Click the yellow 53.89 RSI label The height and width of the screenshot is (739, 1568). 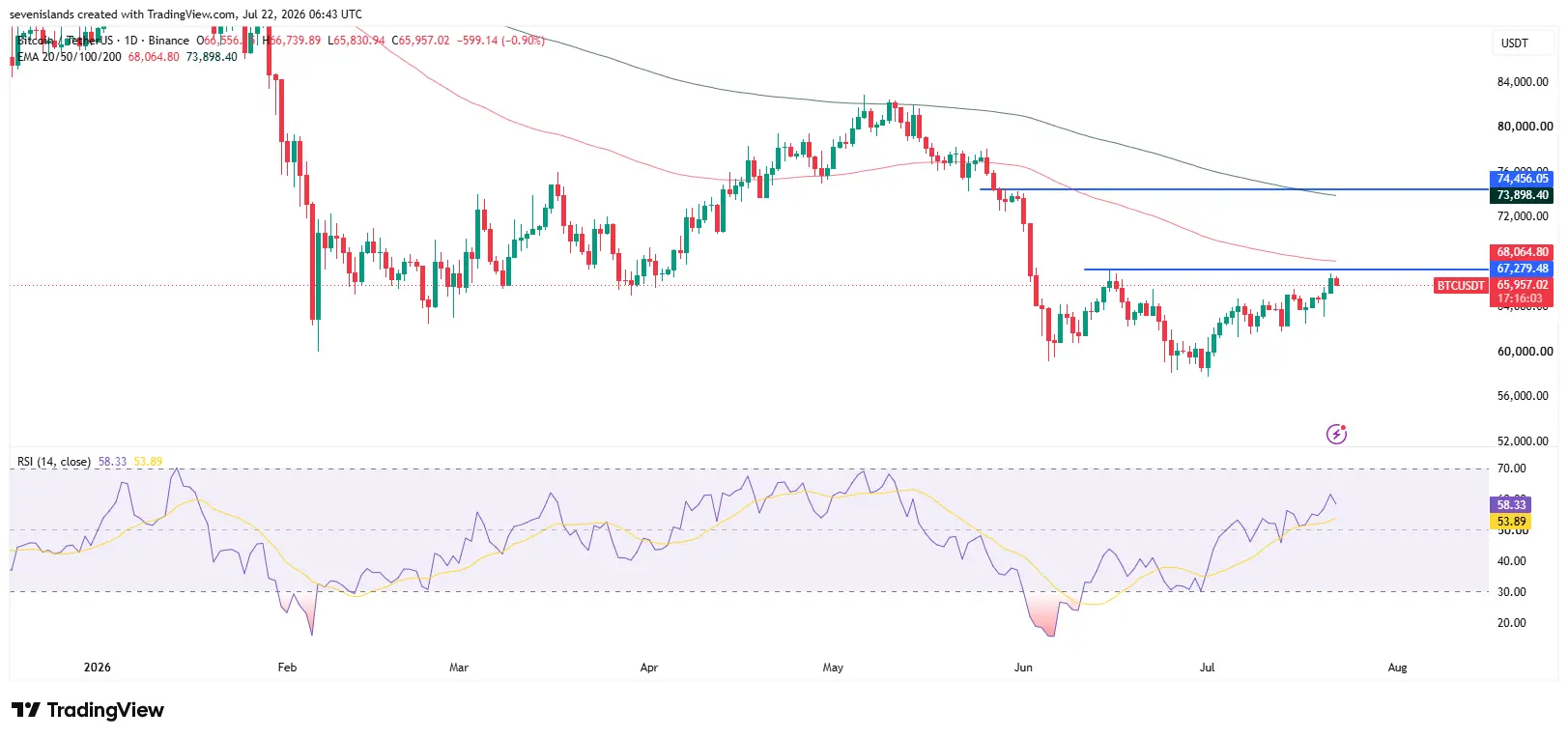click(1511, 521)
